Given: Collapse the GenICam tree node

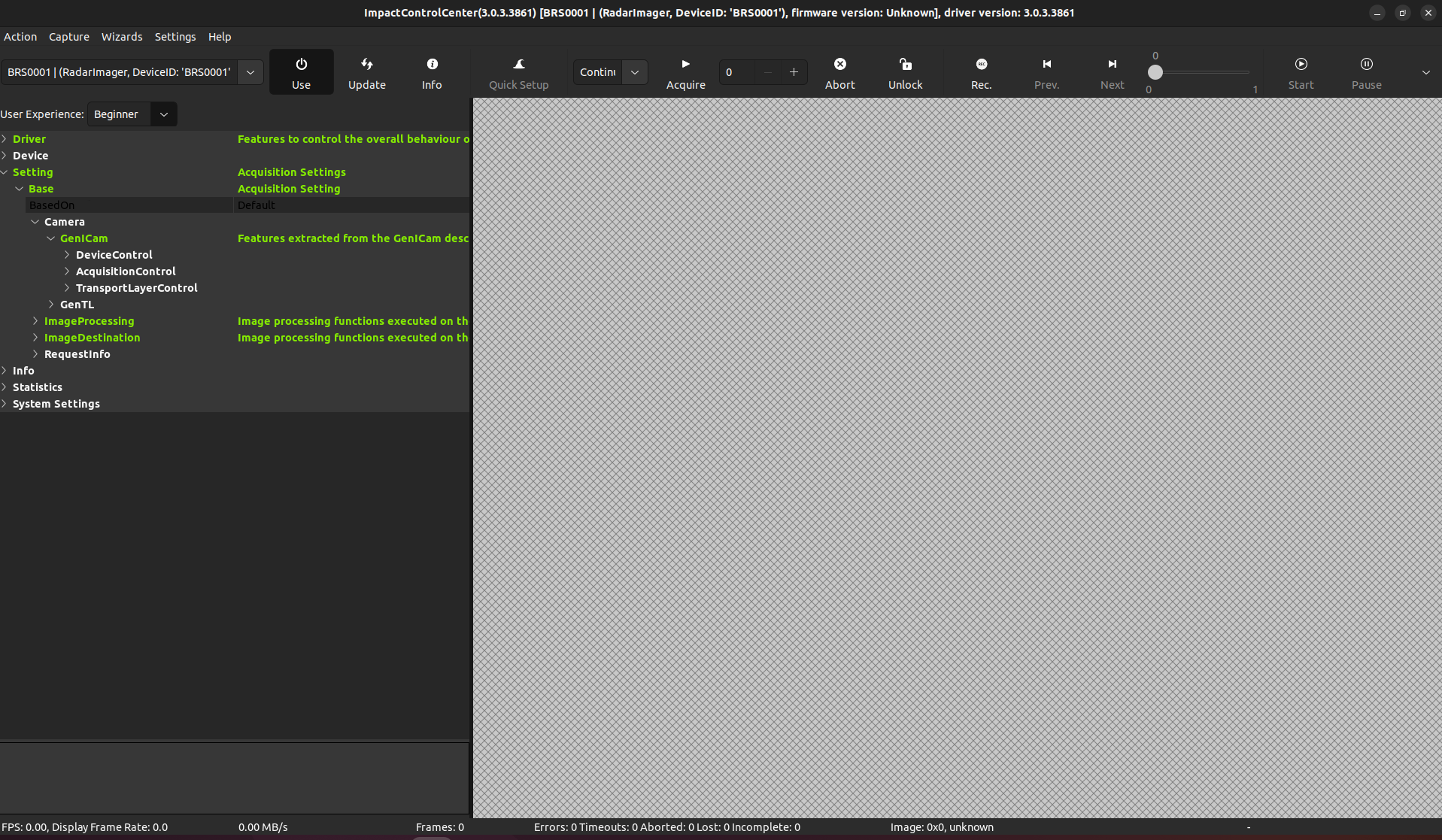Looking at the screenshot, I should (51, 238).
